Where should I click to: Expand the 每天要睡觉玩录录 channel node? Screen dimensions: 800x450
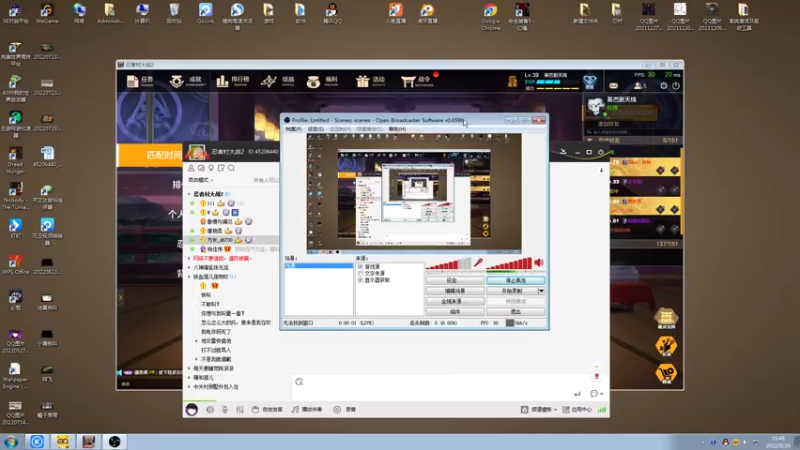(x=189, y=368)
